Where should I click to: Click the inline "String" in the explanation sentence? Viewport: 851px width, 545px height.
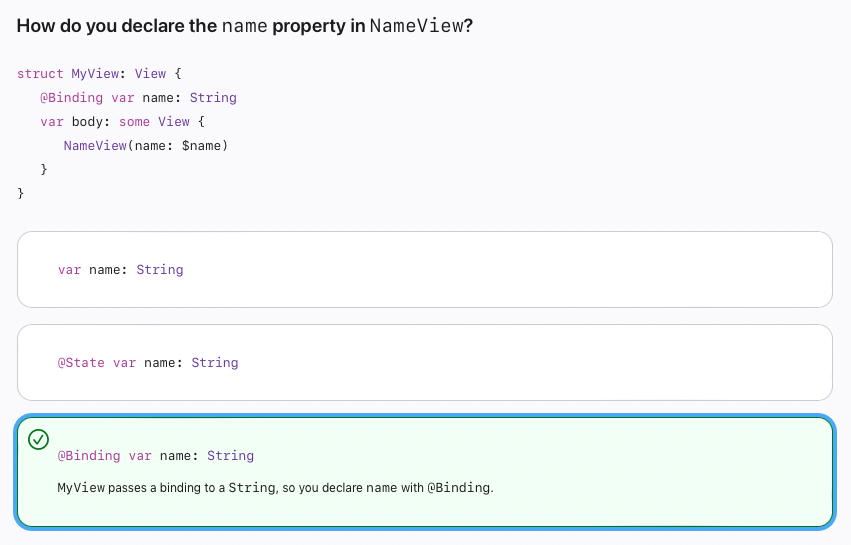tap(252, 488)
